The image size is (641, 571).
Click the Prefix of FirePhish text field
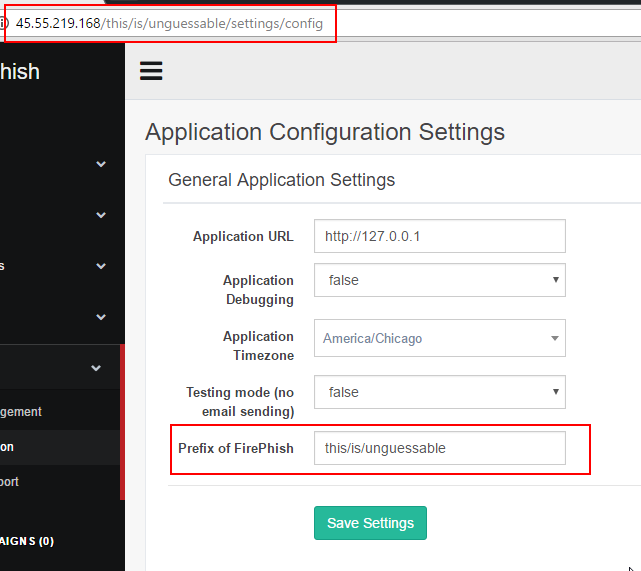(x=439, y=448)
